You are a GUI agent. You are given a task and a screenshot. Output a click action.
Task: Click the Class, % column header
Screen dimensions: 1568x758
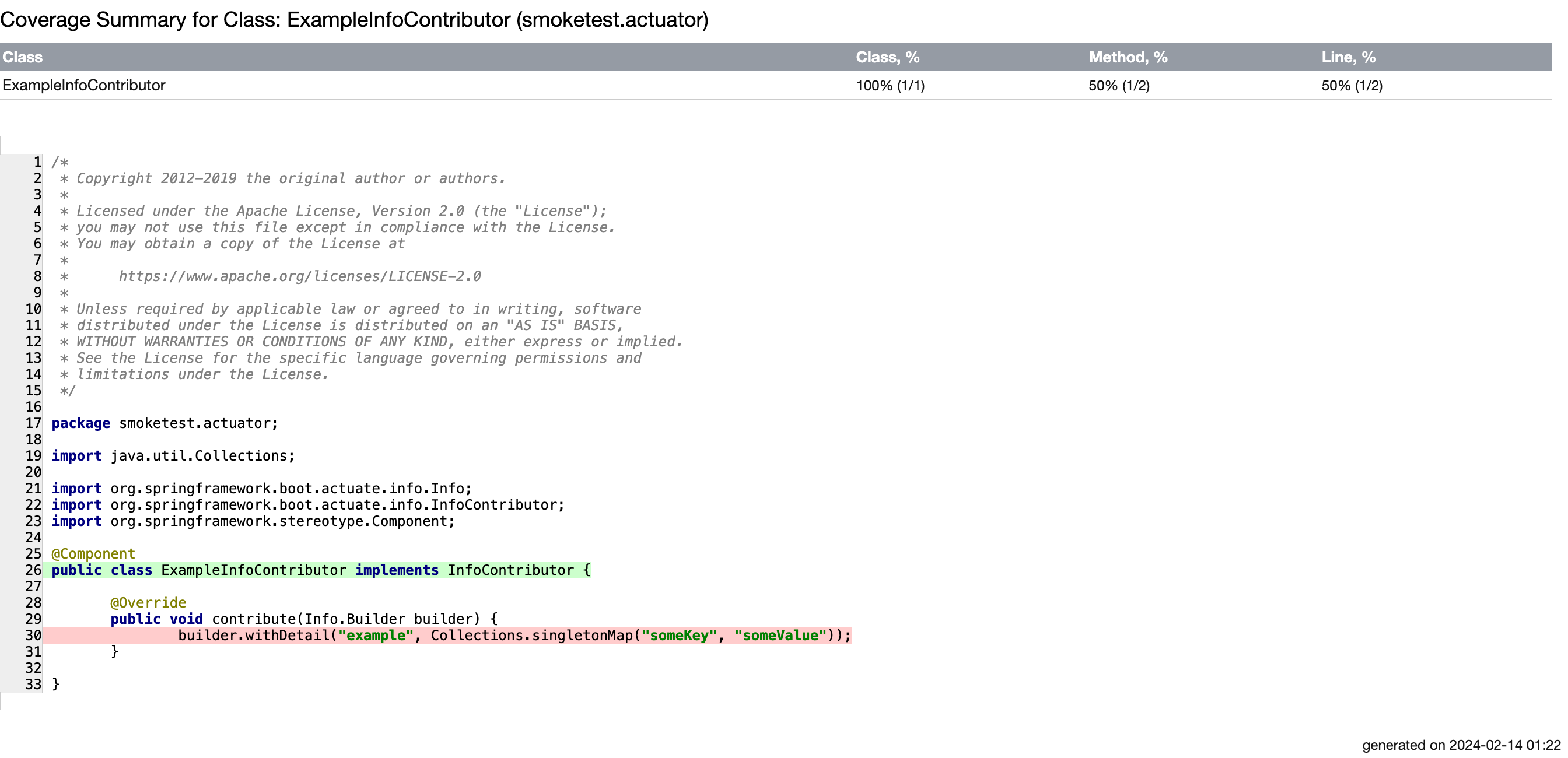point(887,57)
